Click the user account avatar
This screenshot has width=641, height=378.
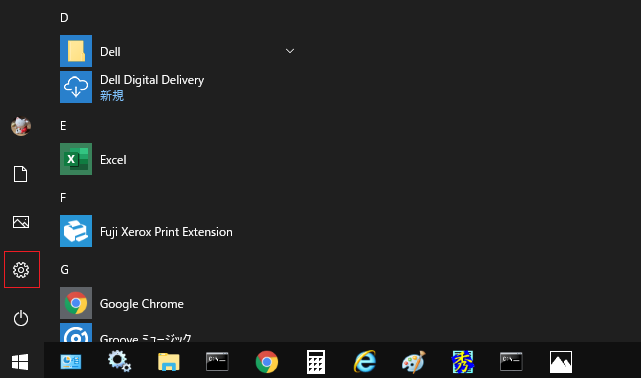pos(21,126)
